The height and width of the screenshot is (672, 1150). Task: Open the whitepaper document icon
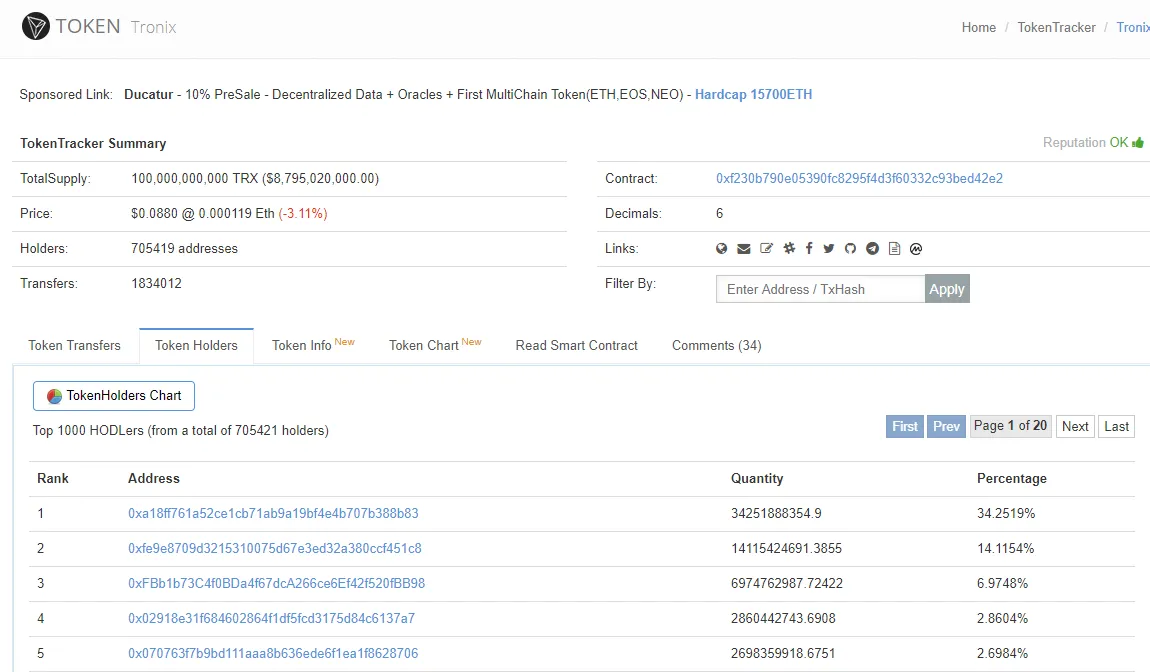(x=894, y=249)
